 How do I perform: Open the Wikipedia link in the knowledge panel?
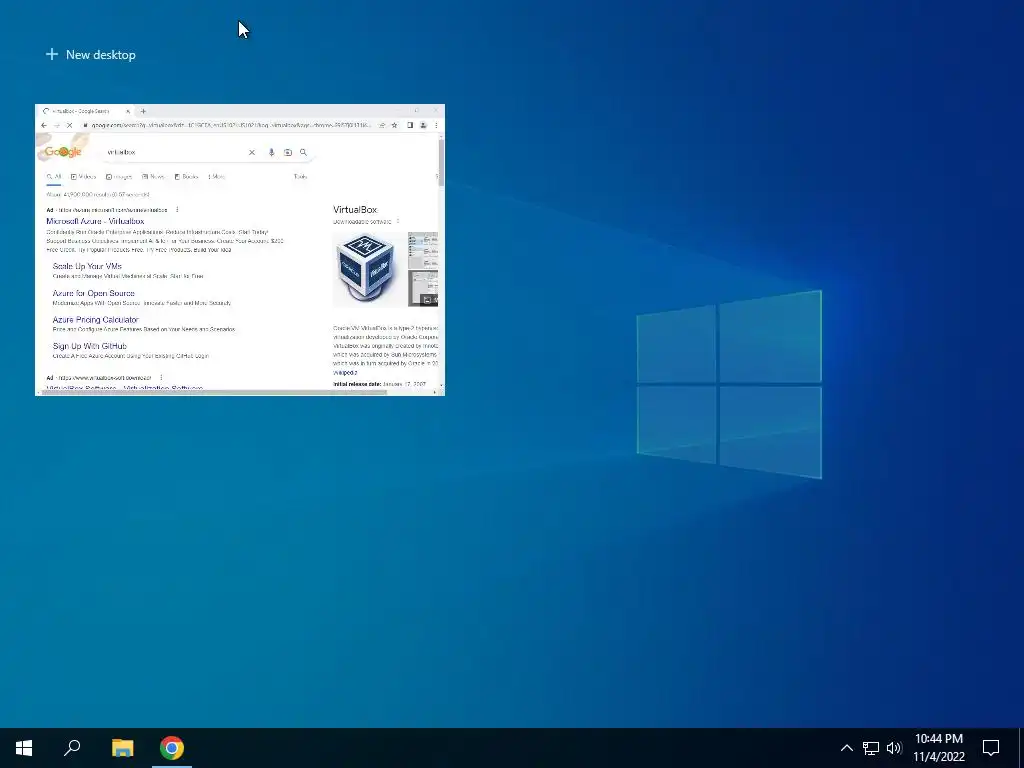point(345,373)
